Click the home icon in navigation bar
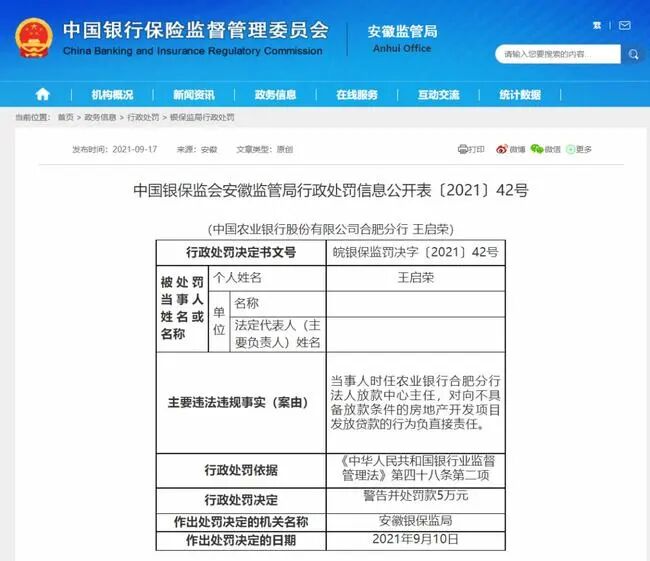Image resolution: width=650 pixels, height=561 pixels. (42, 95)
